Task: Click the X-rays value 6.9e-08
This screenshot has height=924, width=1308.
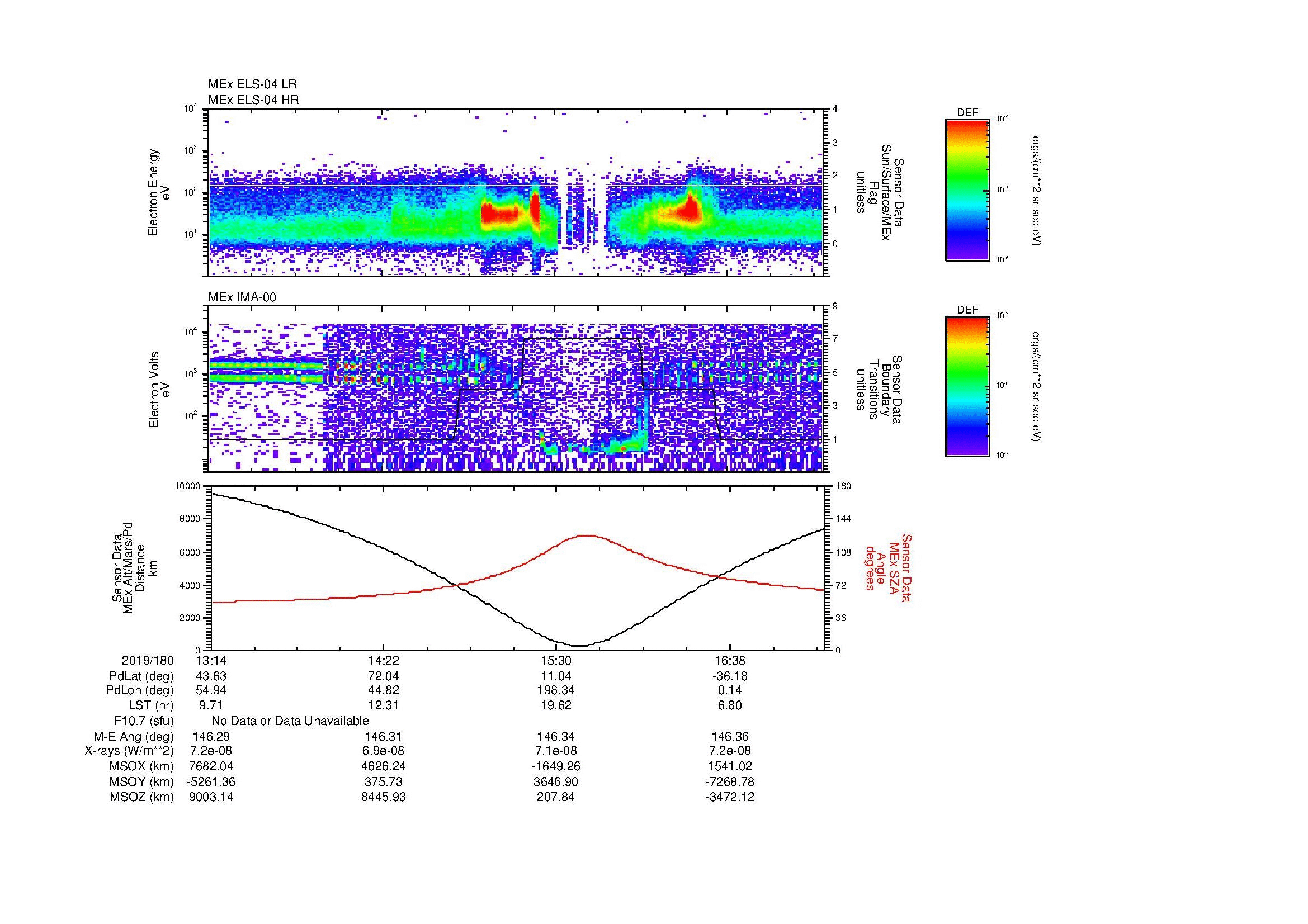Action: coord(384,751)
